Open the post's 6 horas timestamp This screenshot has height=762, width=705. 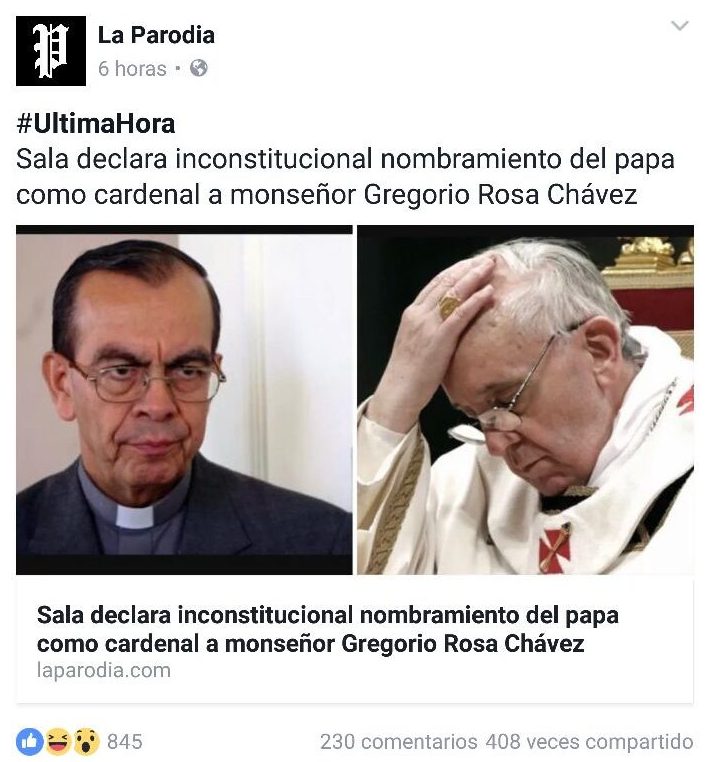coord(132,69)
